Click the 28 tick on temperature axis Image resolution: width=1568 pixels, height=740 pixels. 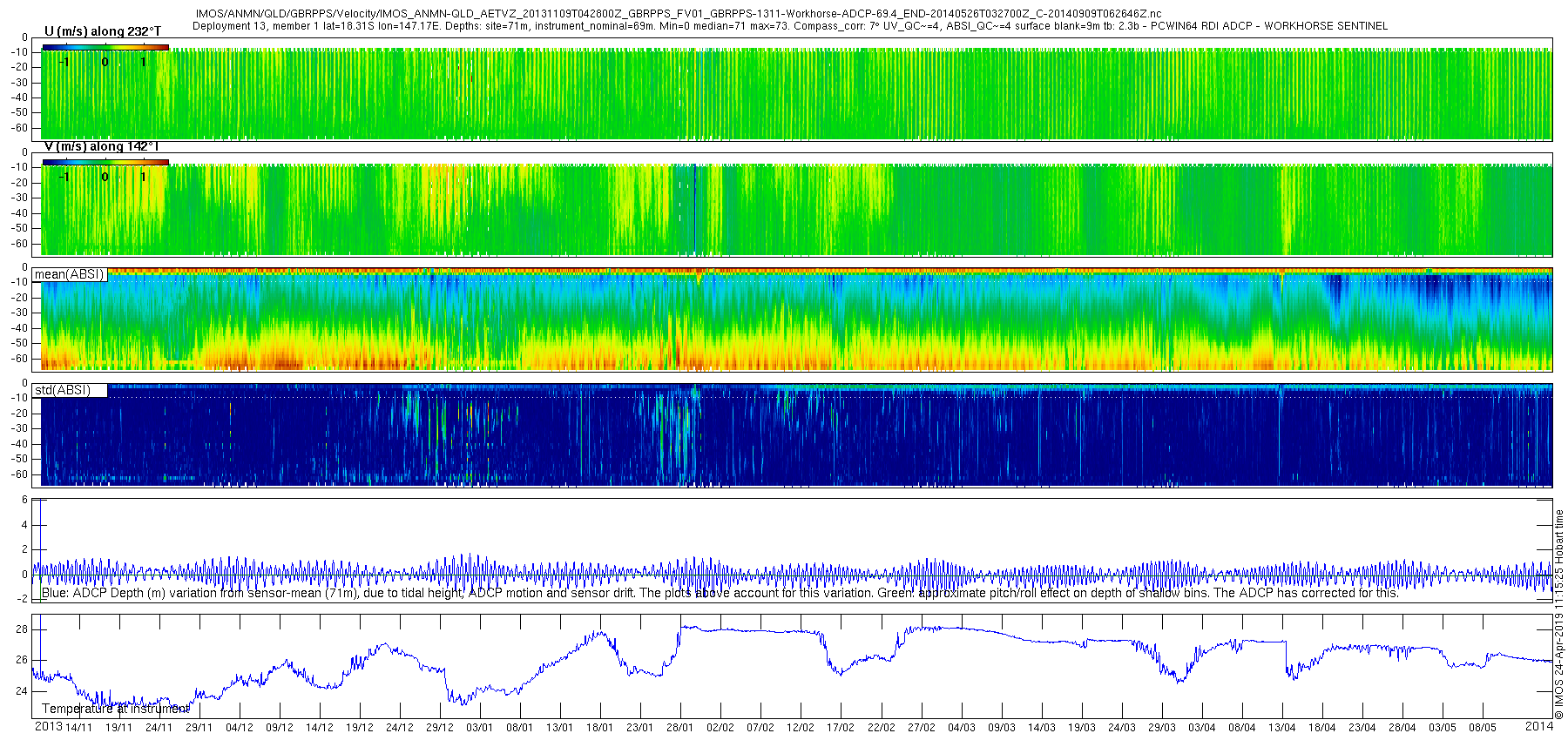tap(23, 629)
